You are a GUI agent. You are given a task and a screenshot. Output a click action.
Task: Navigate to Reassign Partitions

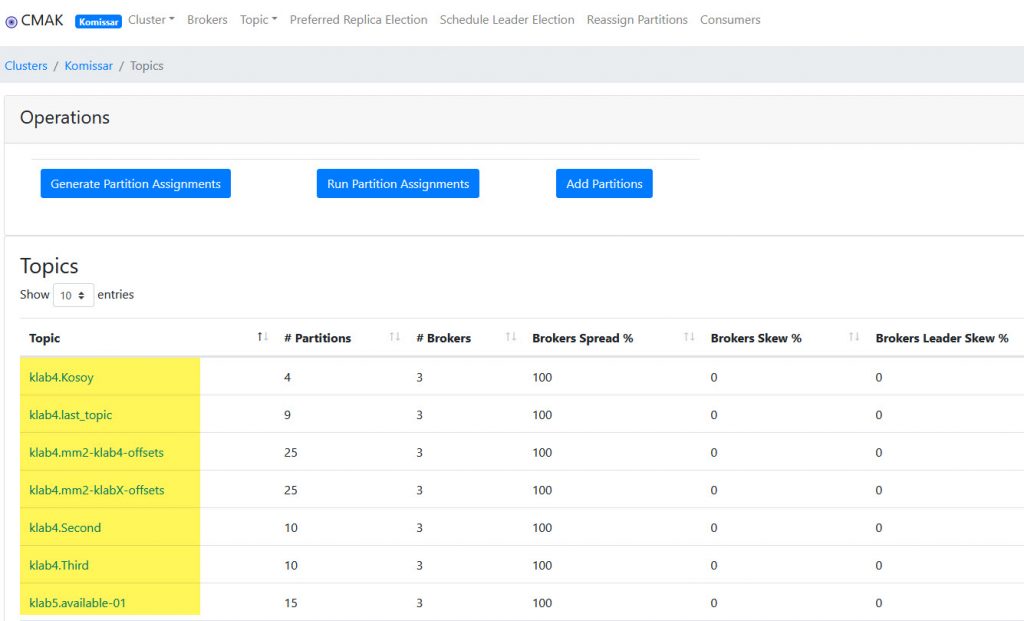tap(637, 20)
